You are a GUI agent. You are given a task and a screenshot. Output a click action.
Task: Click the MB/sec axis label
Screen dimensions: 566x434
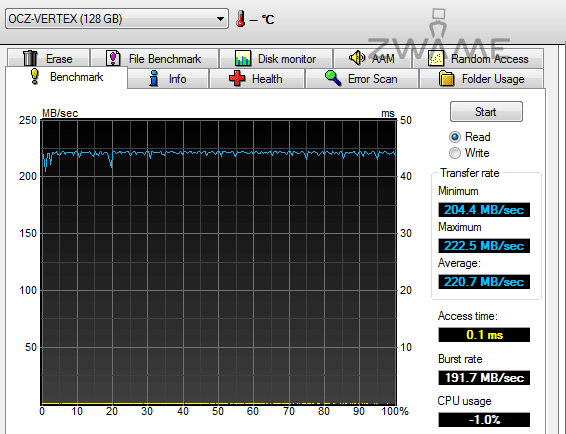point(60,113)
